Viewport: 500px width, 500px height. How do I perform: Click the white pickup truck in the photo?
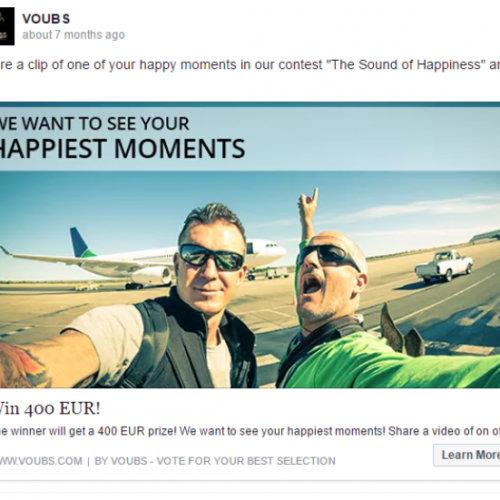pos(444,265)
